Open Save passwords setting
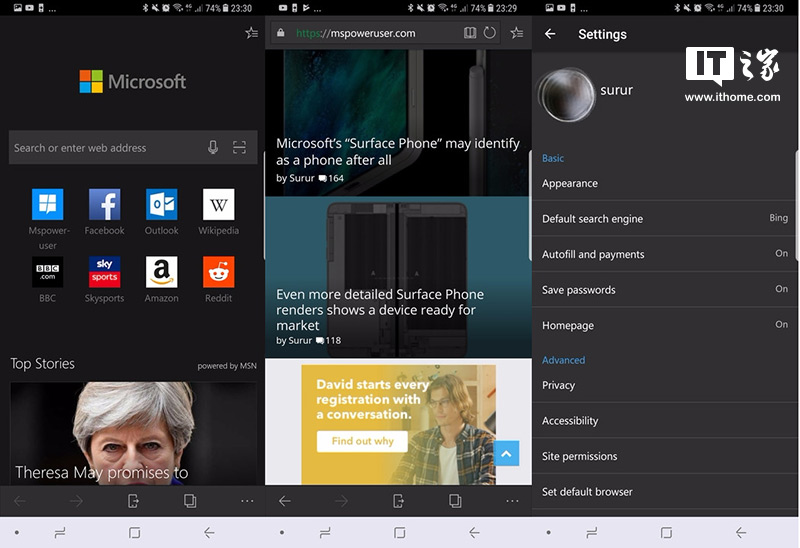This screenshot has width=800, height=548. [665, 290]
